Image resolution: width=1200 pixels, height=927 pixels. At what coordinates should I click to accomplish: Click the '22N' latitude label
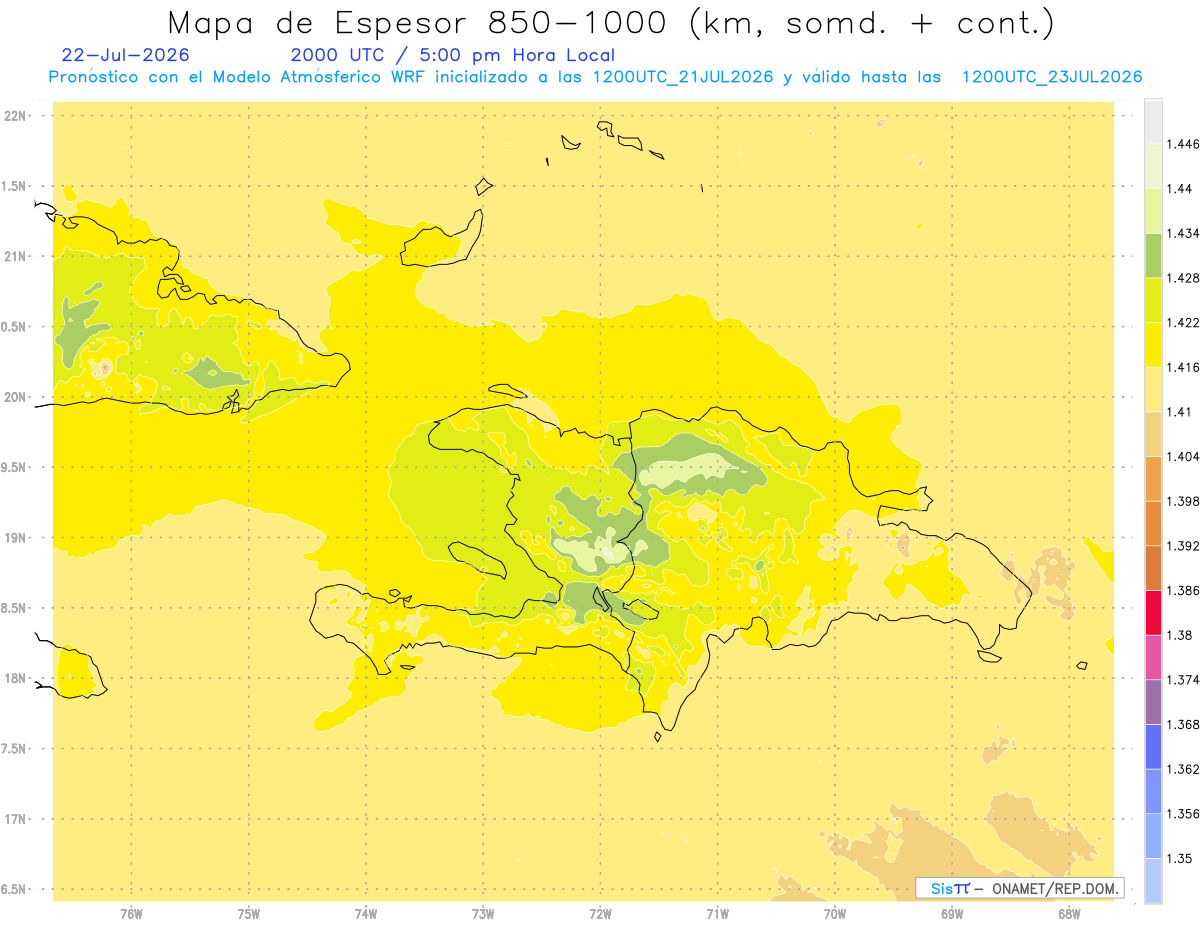(15, 116)
